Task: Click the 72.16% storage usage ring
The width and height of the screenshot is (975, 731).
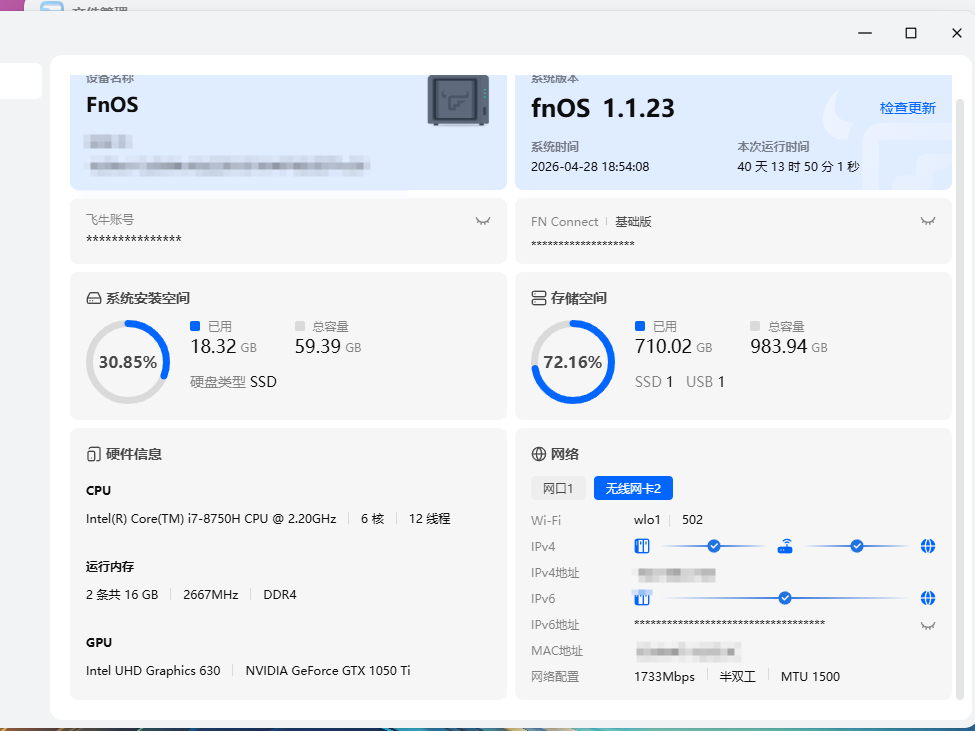Action: click(x=572, y=362)
